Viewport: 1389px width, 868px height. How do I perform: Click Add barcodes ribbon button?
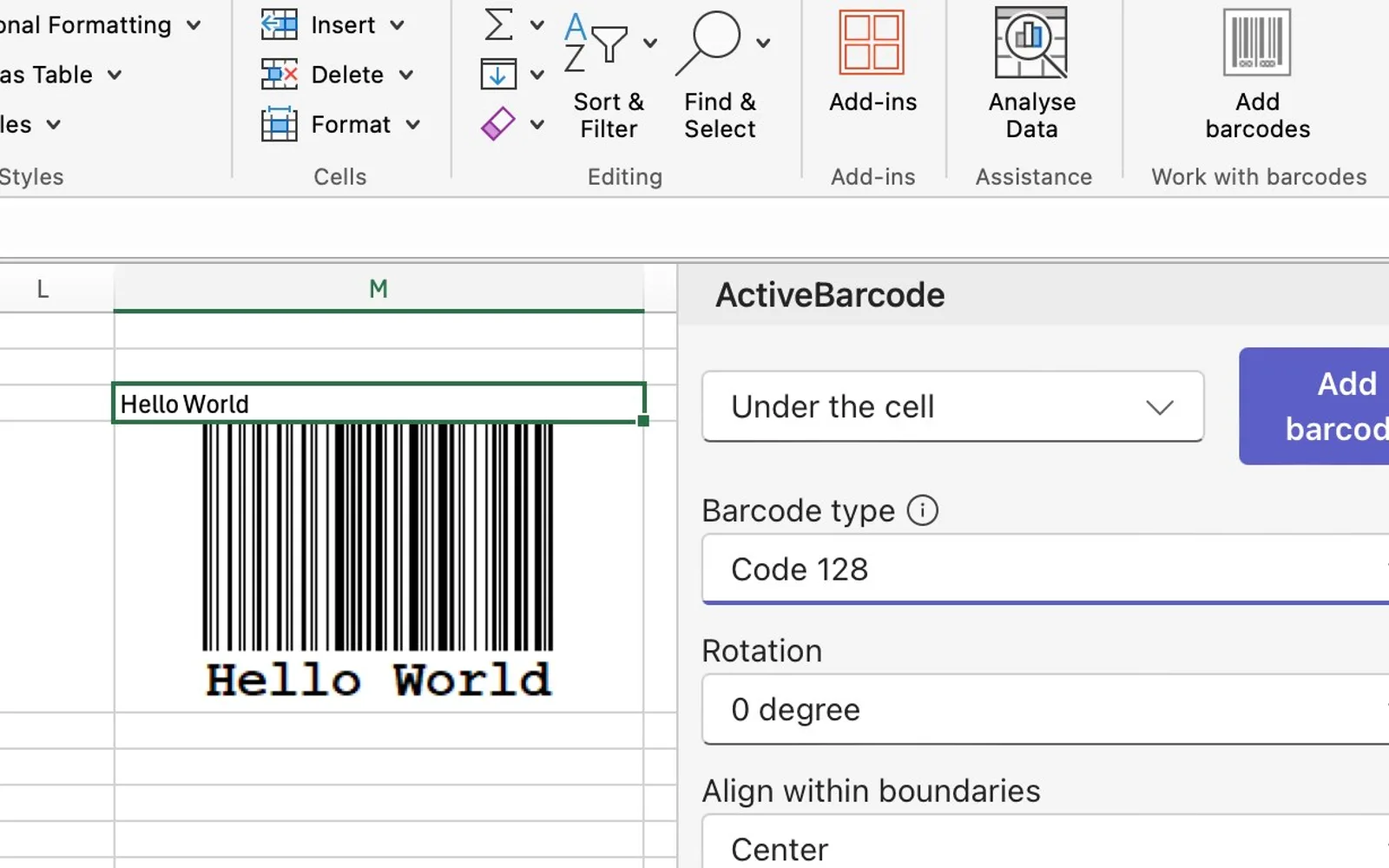click(x=1257, y=75)
